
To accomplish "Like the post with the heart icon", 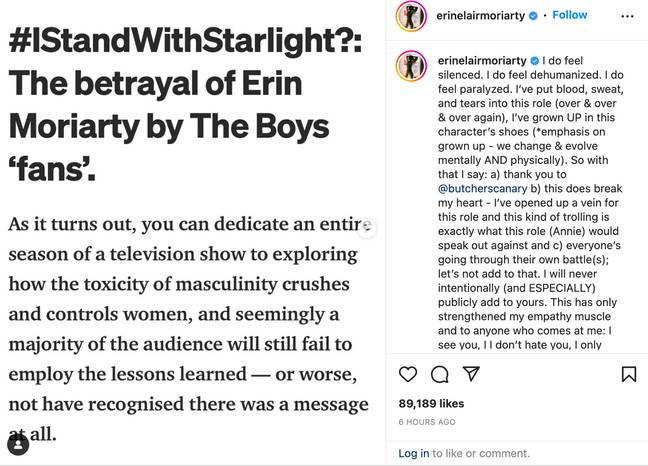I will (408, 374).
